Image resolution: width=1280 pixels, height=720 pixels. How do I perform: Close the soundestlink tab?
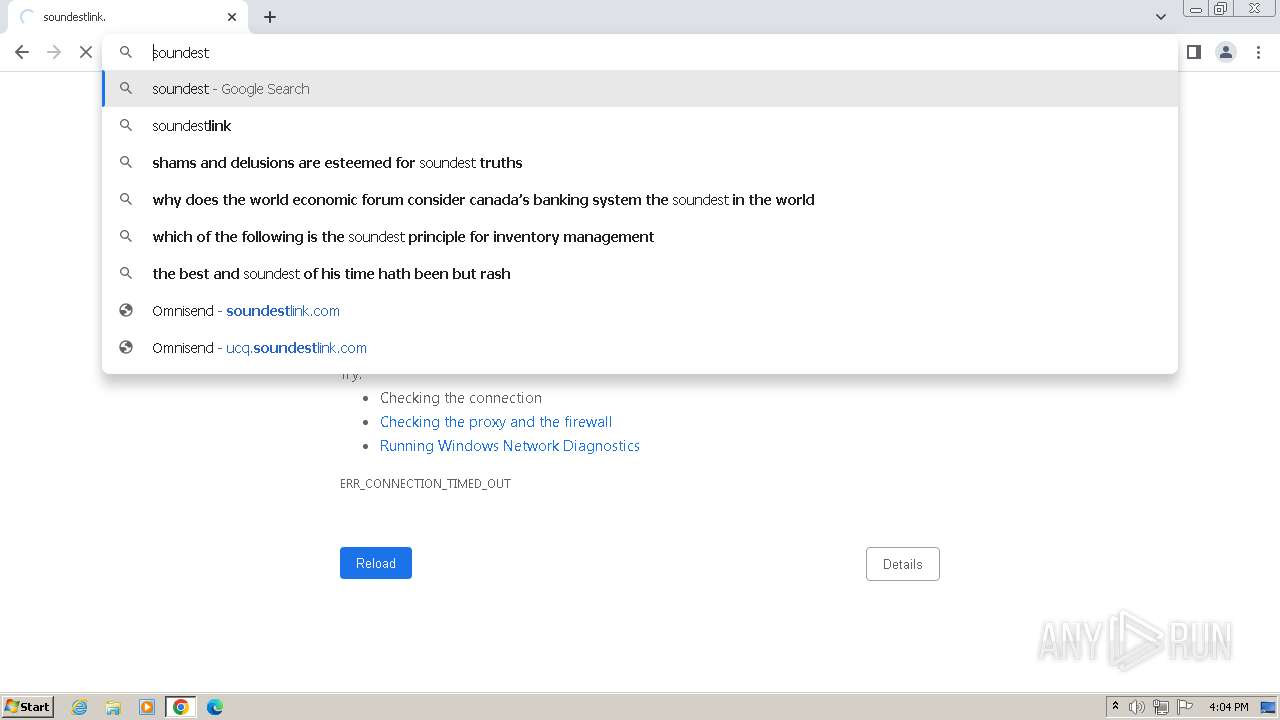pyautogui.click(x=232, y=17)
